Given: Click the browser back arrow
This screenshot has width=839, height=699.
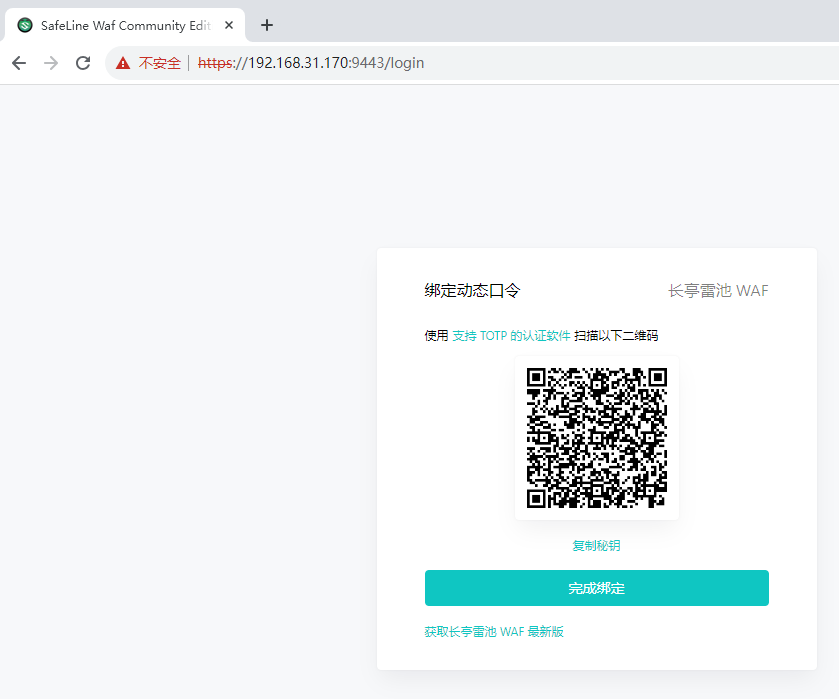Looking at the screenshot, I should pyautogui.click(x=19, y=63).
